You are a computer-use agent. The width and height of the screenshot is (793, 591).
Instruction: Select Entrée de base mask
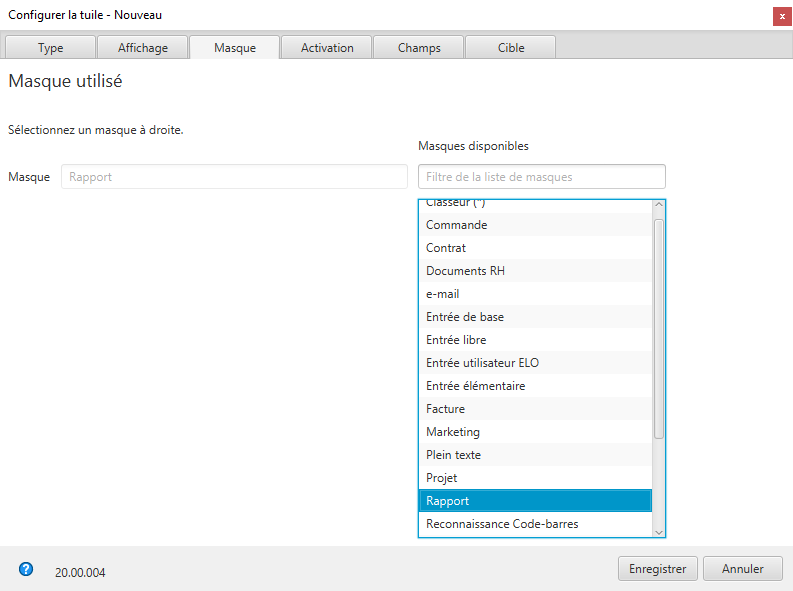(536, 316)
